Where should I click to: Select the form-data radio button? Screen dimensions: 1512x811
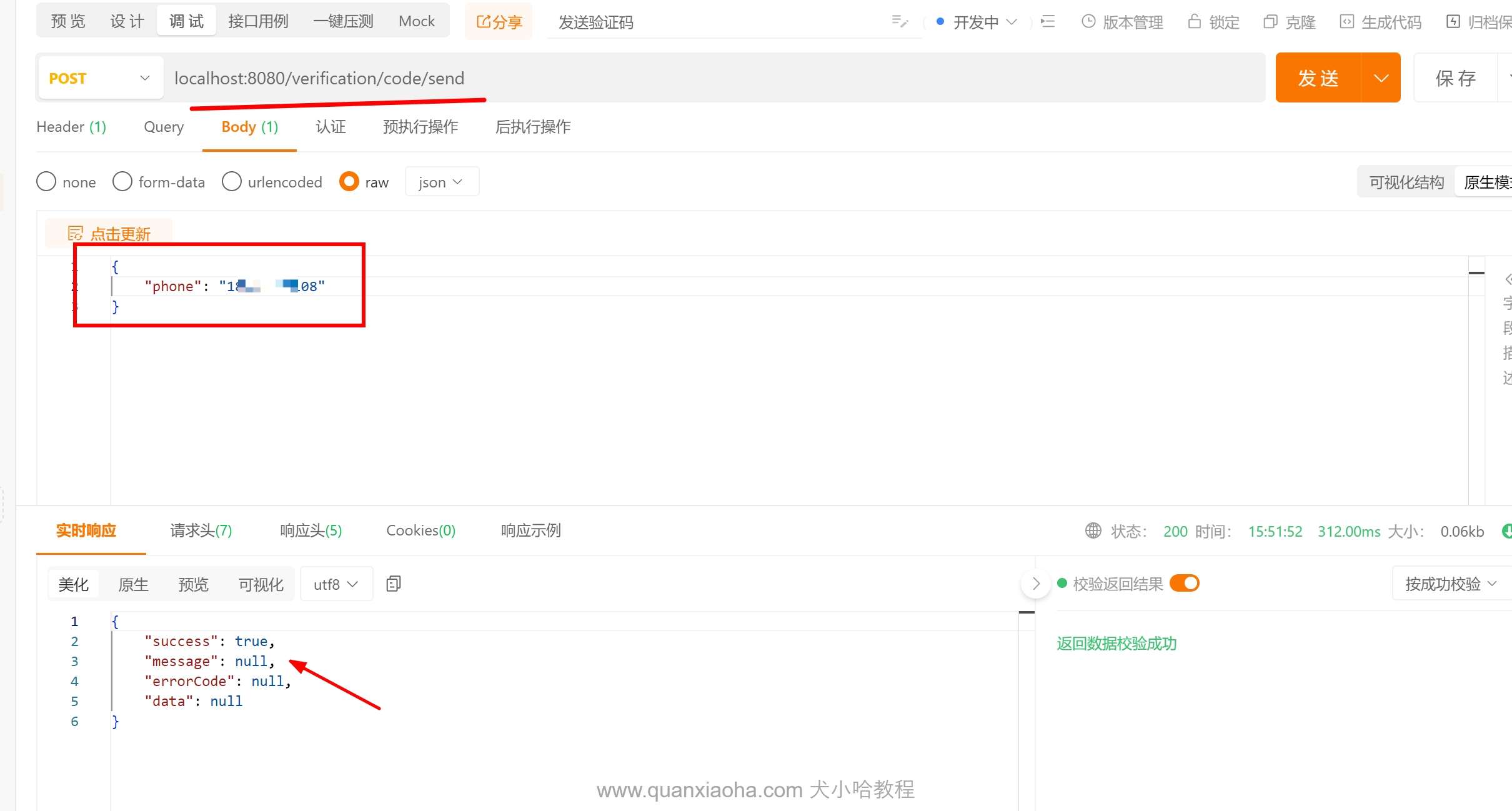coord(122,182)
